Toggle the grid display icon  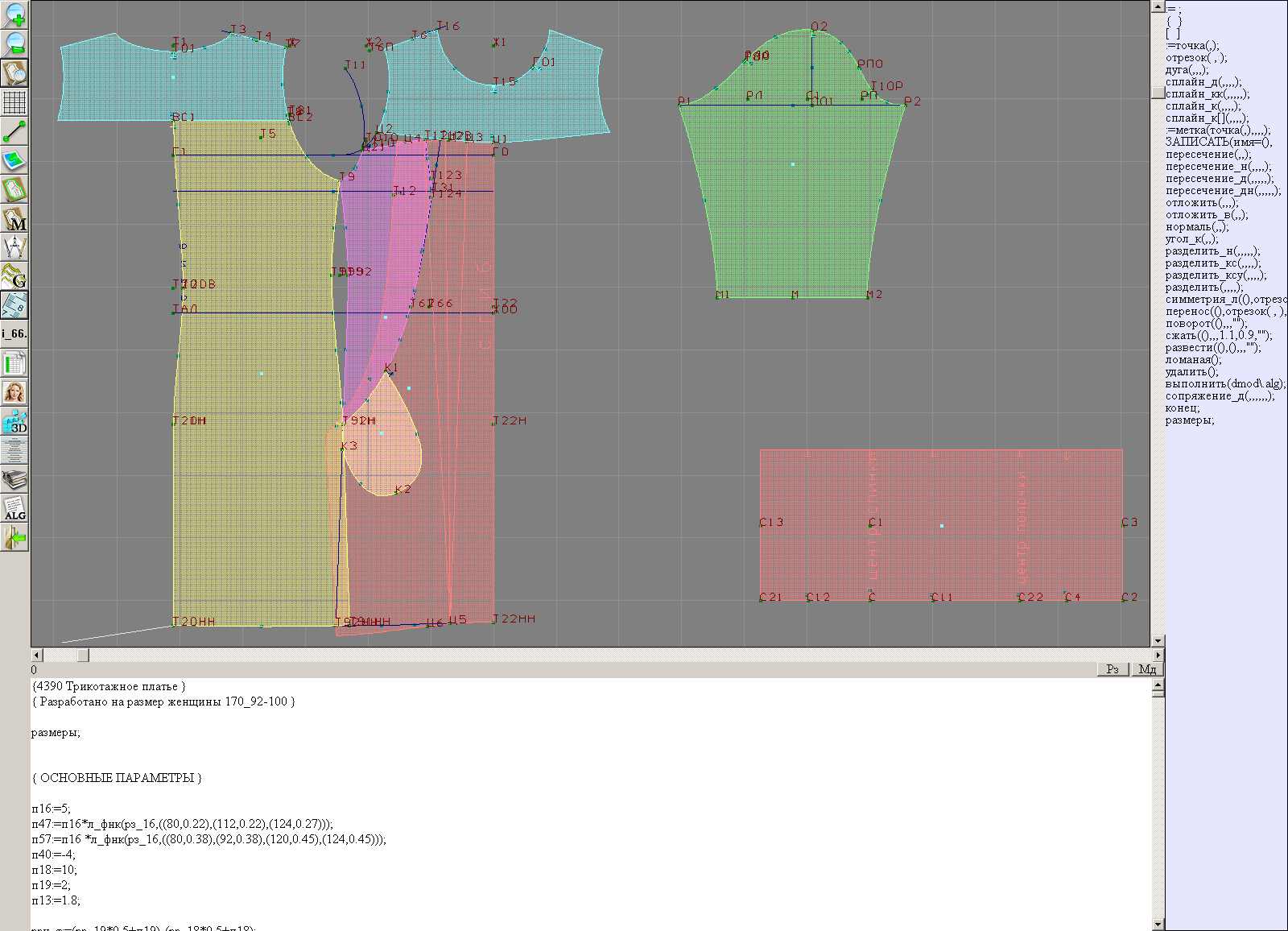tap(14, 102)
